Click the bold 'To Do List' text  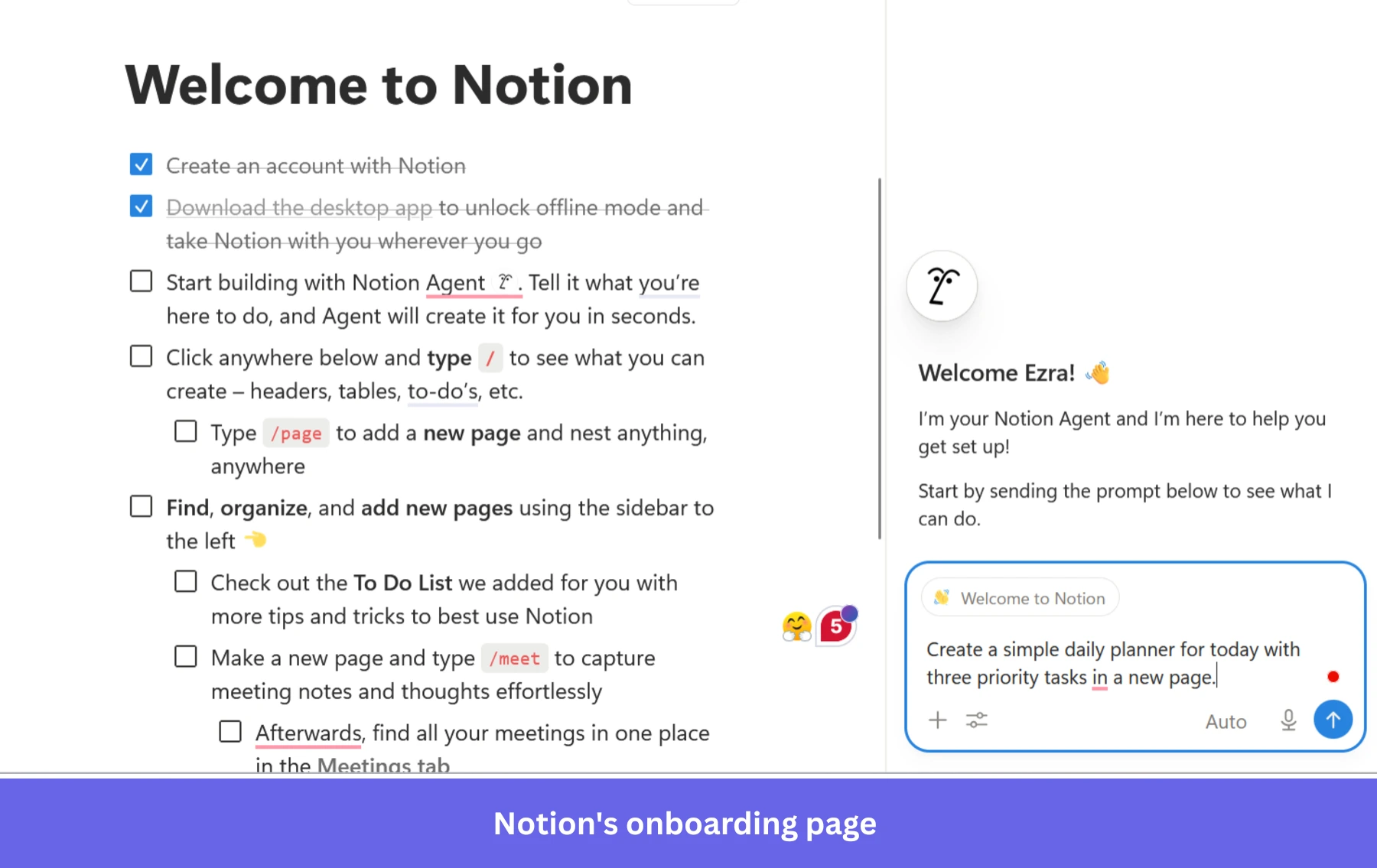[x=403, y=583]
